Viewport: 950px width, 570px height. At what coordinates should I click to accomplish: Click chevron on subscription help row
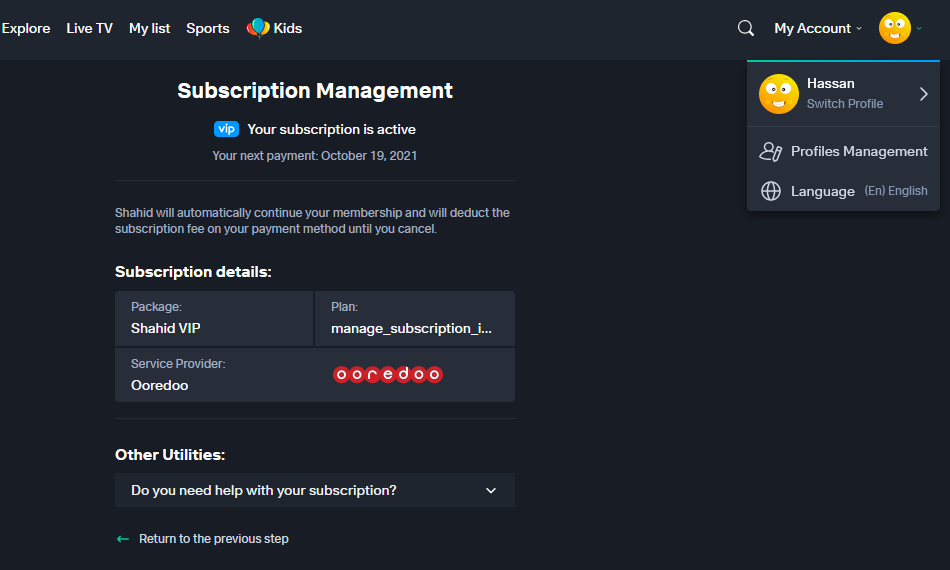[x=491, y=491]
